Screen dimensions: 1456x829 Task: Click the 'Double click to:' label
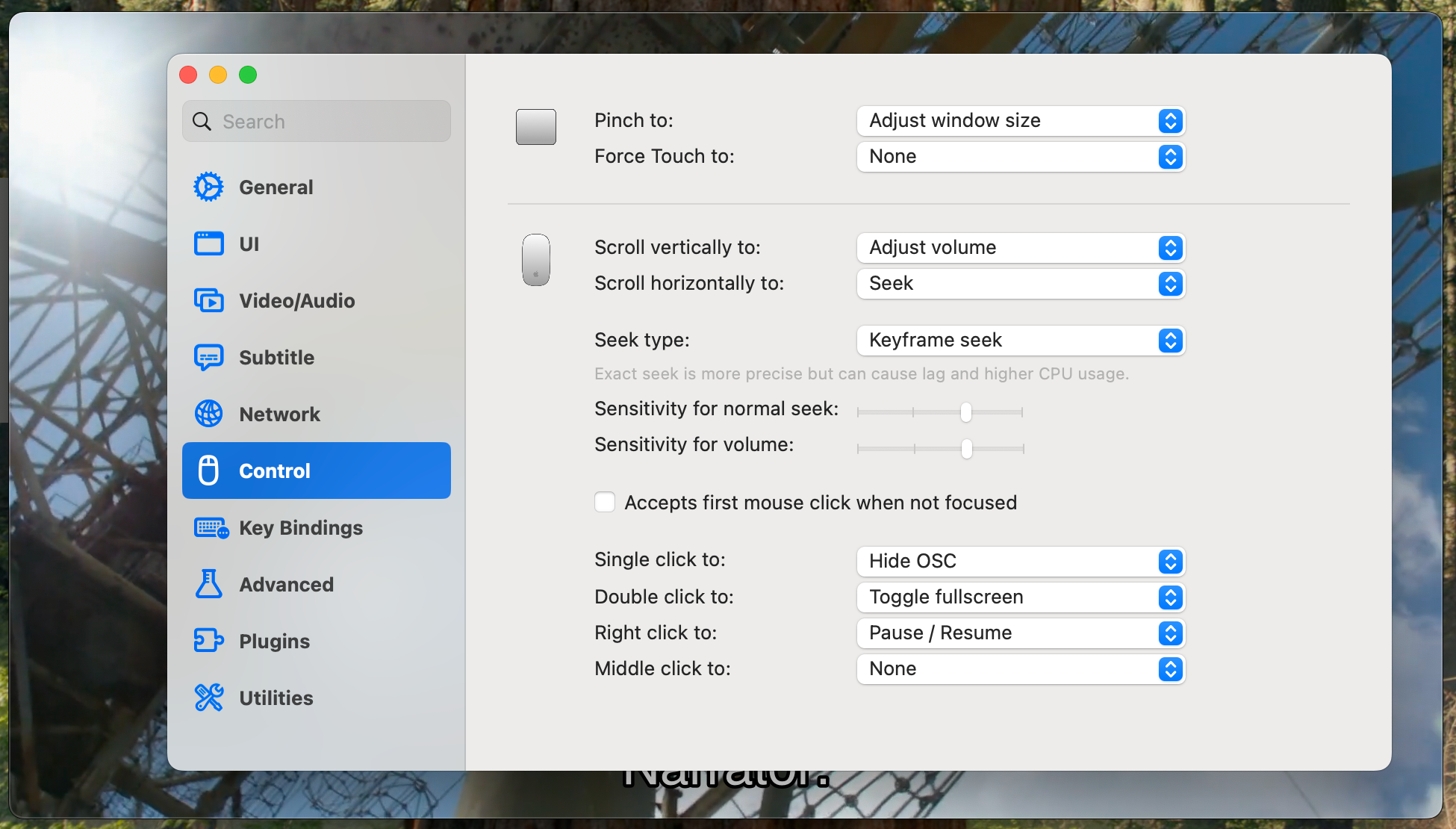664,597
